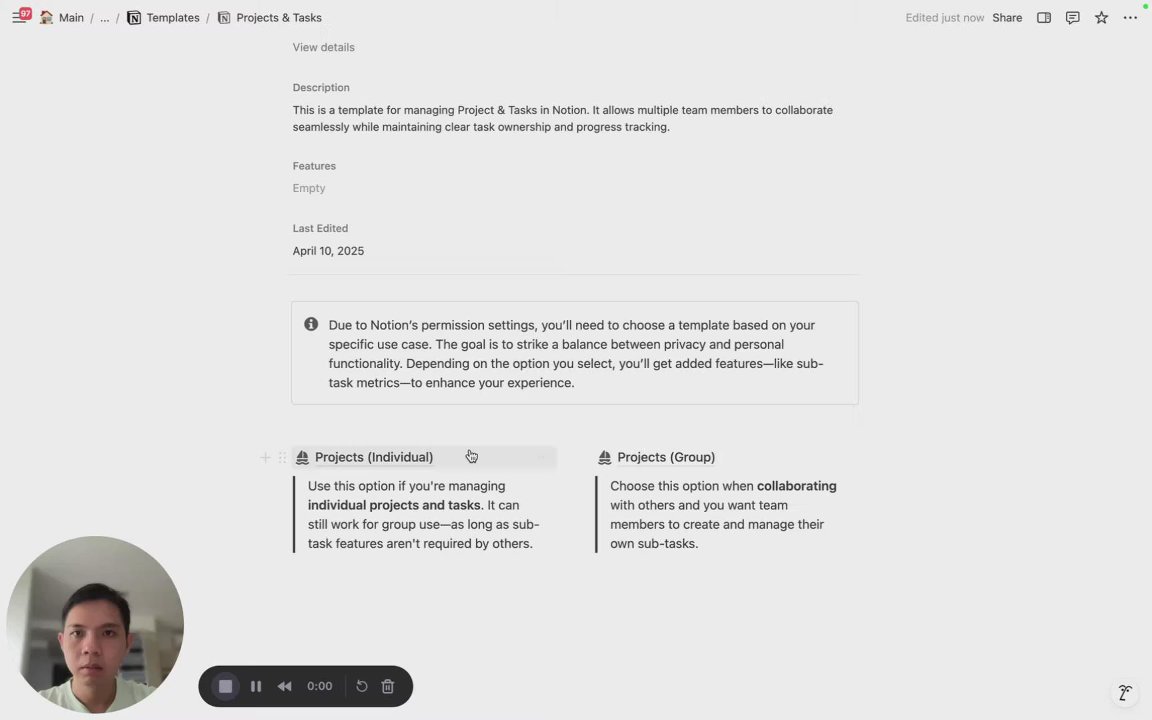The image size is (1152, 720).
Task: Open the sidebar hamburger menu
Action: tap(18, 18)
